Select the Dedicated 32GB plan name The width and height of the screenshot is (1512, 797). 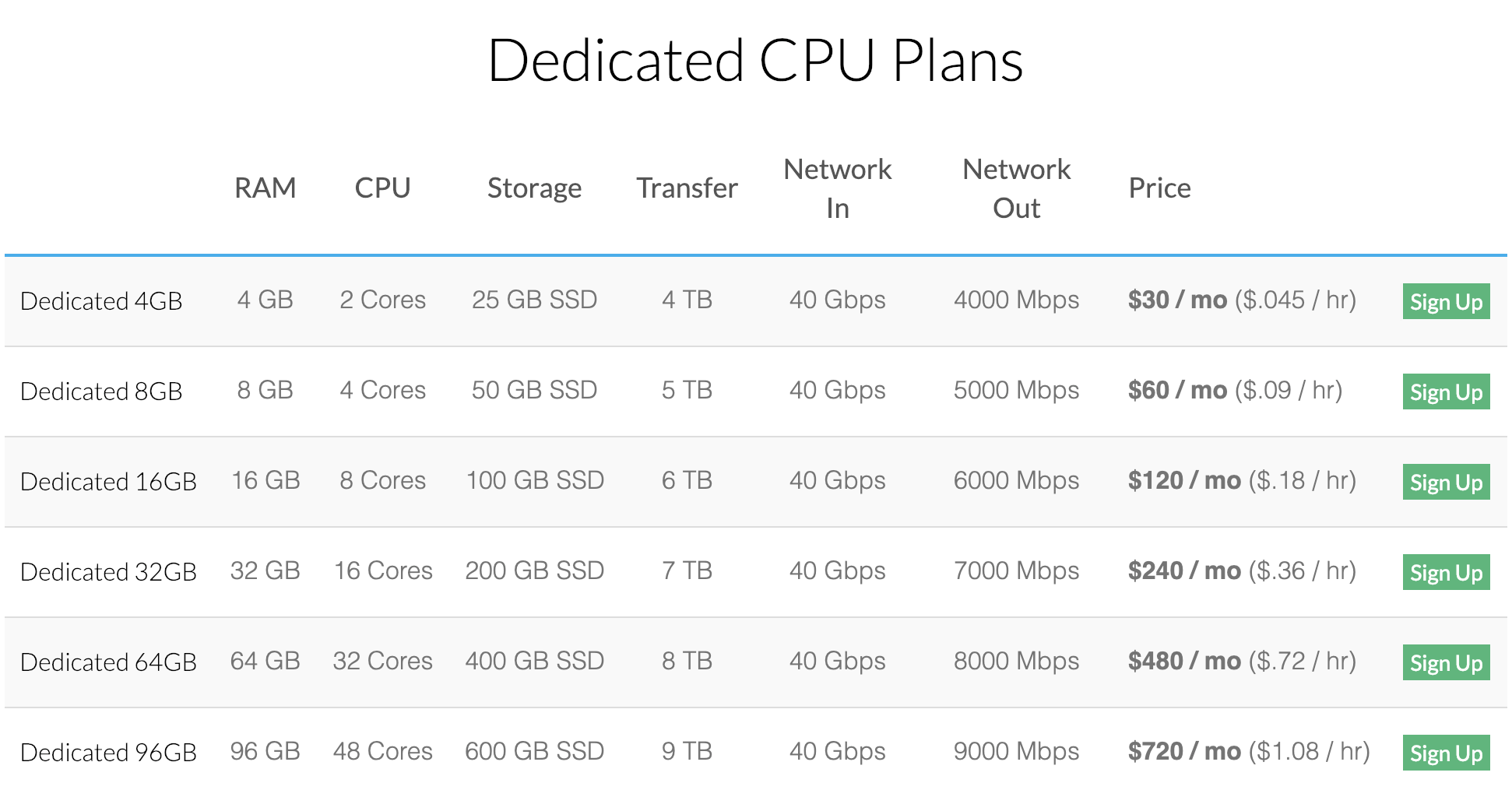(108, 572)
